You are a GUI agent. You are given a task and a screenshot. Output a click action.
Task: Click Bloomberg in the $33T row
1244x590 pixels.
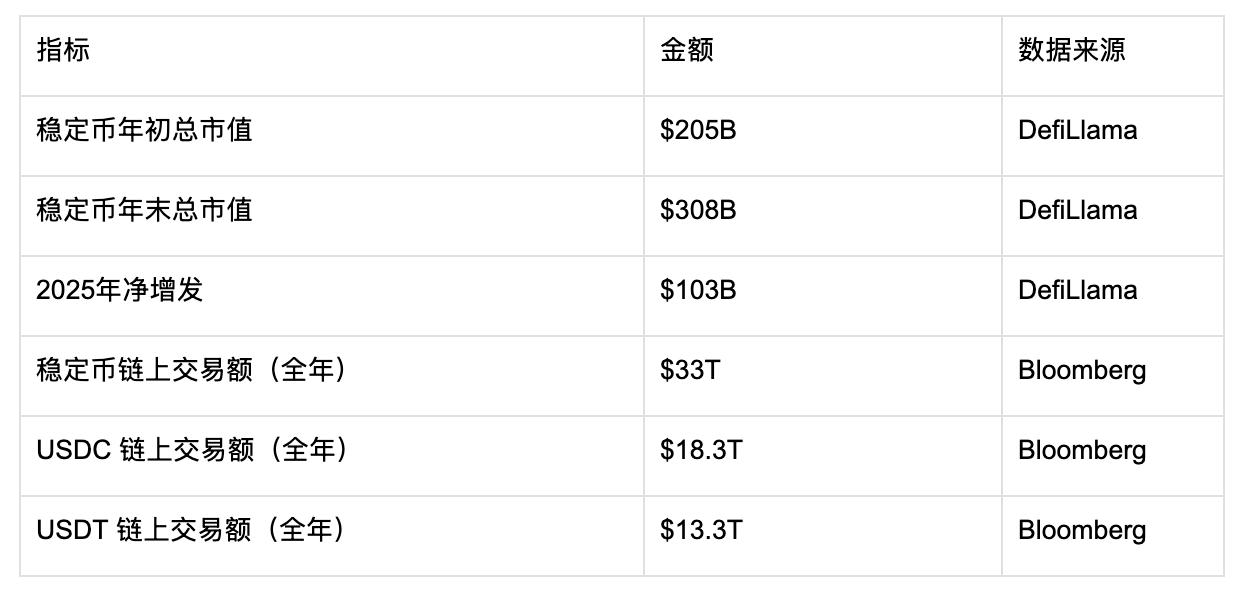[x=1082, y=370]
